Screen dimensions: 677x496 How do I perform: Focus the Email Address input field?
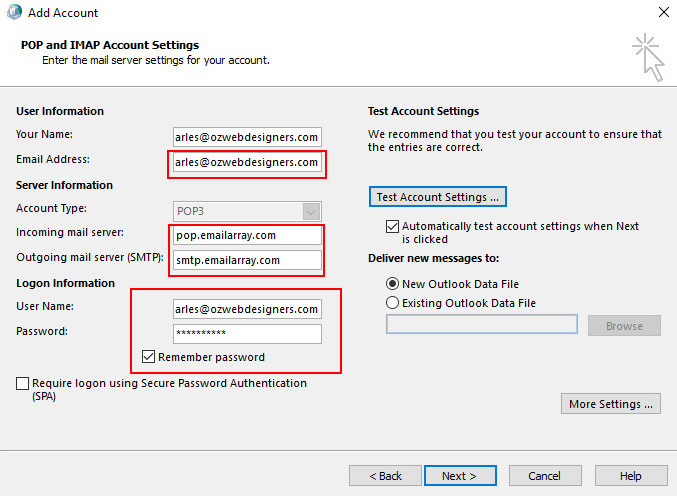(x=246, y=162)
